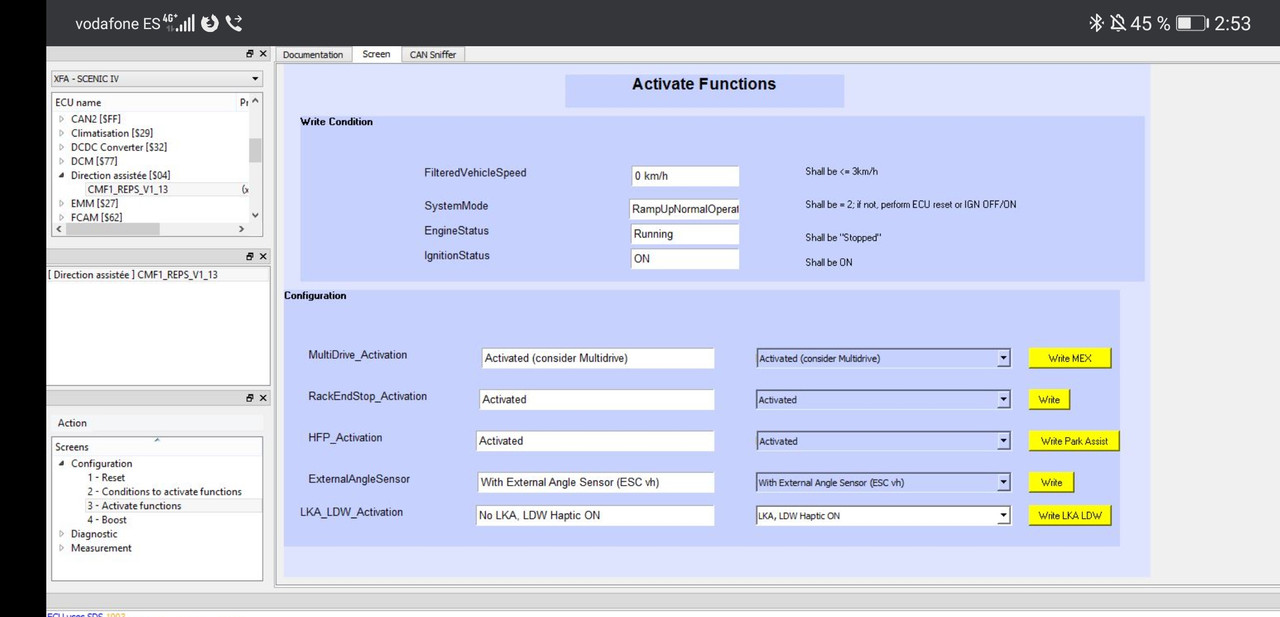This screenshot has height=617, width=1280.
Task: Close the middle CMF1_REPS panel
Action: [x=263, y=256]
